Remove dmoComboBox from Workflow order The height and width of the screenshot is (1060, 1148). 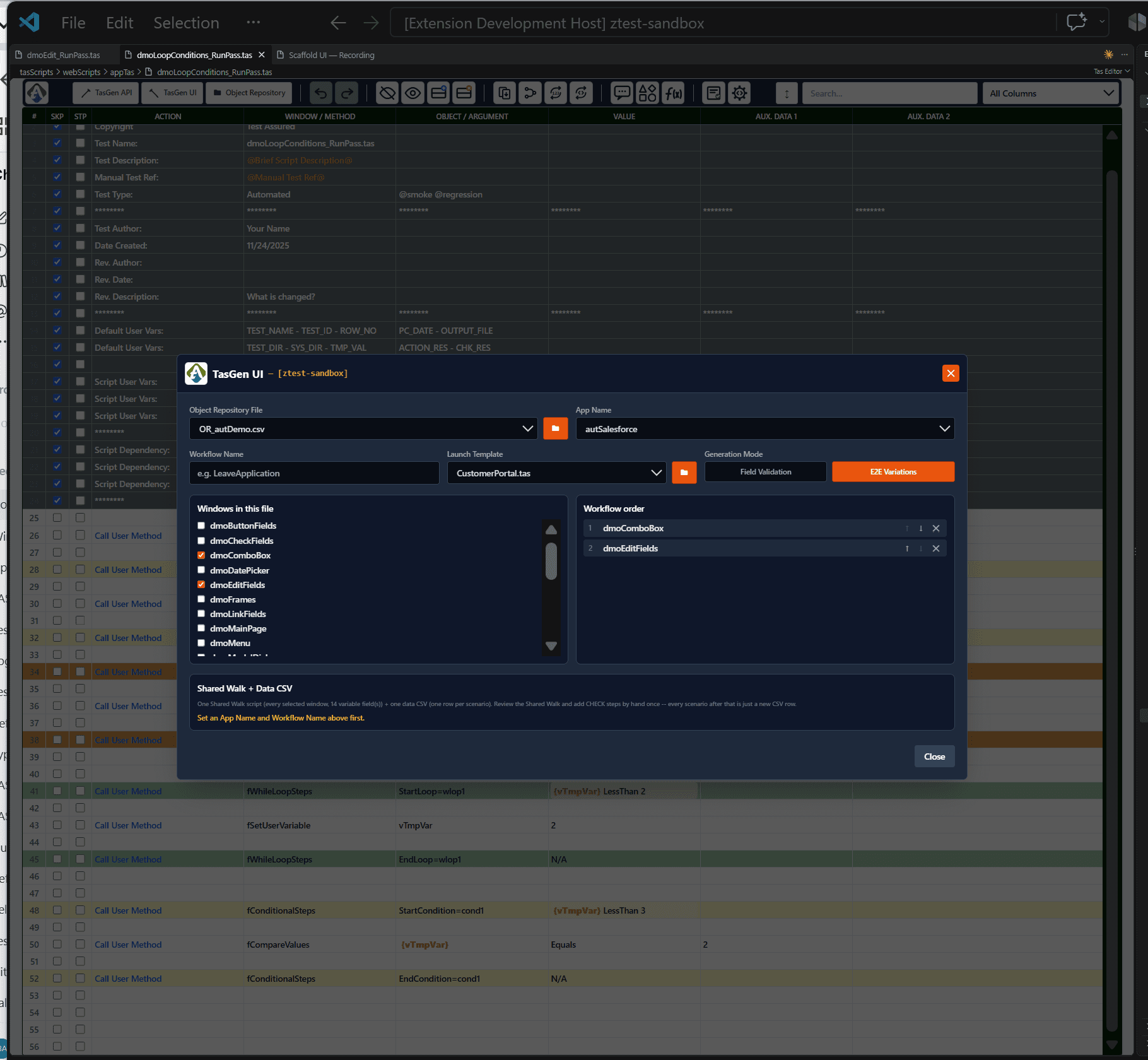[936, 529]
